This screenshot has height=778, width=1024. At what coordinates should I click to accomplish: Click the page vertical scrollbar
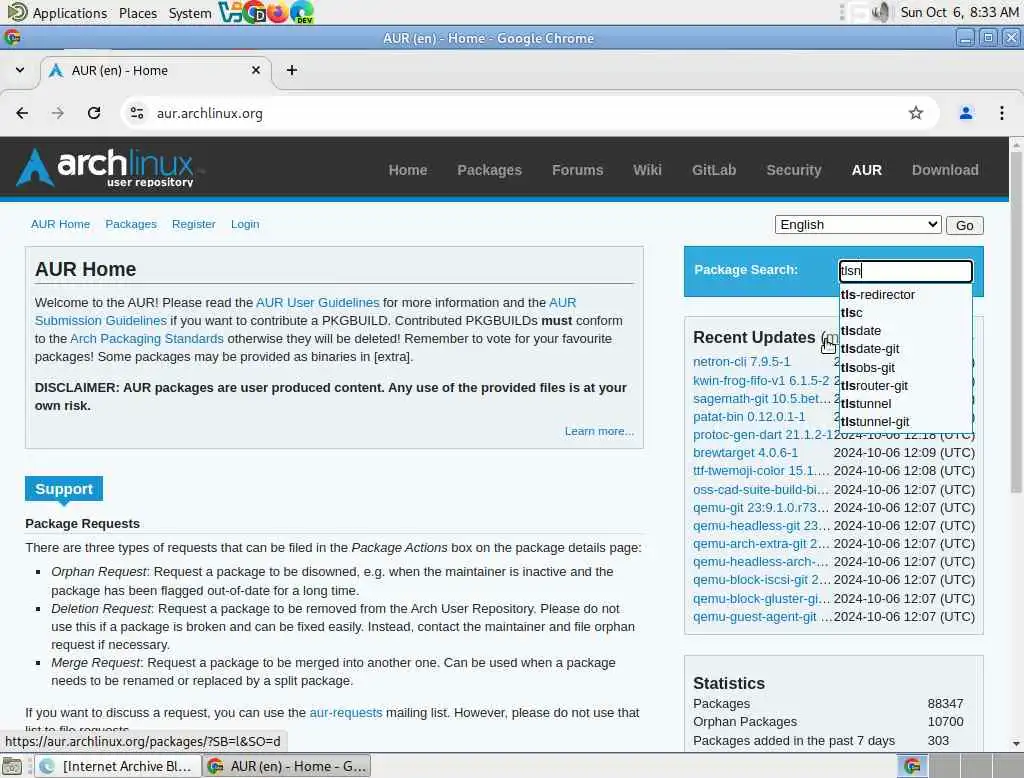click(1016, 320)
